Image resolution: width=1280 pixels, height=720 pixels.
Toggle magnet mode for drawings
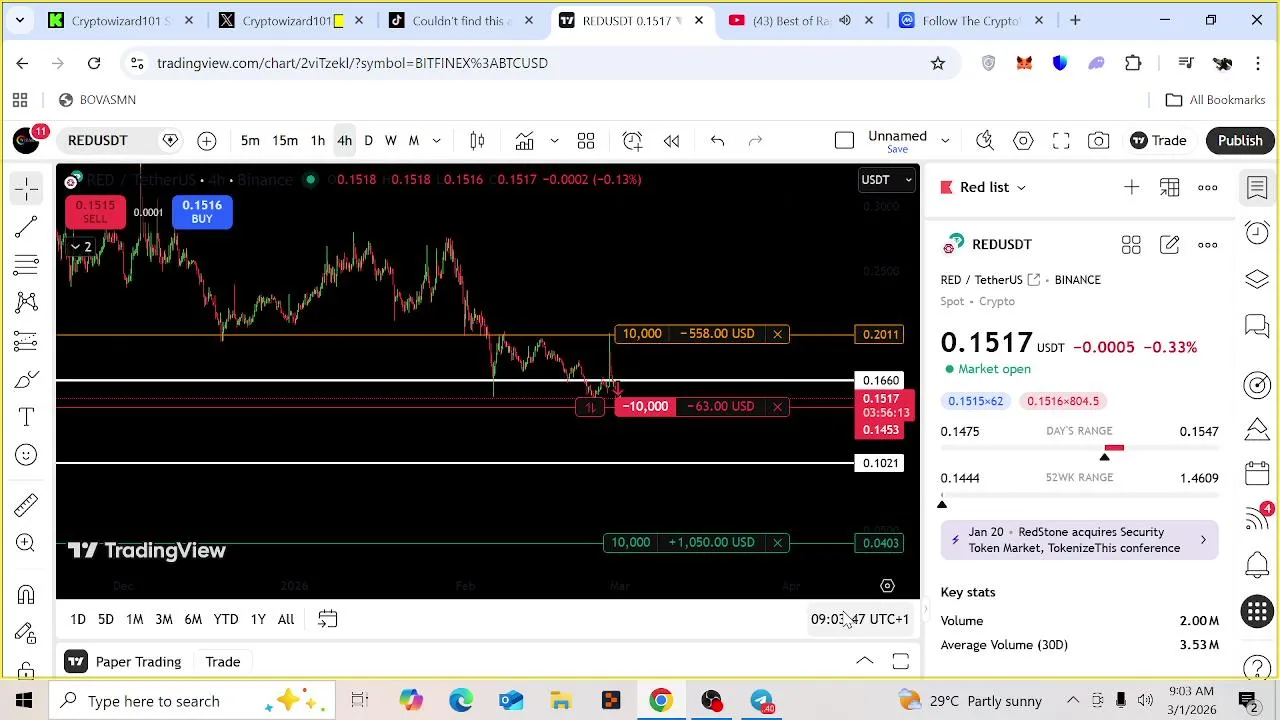27,595
